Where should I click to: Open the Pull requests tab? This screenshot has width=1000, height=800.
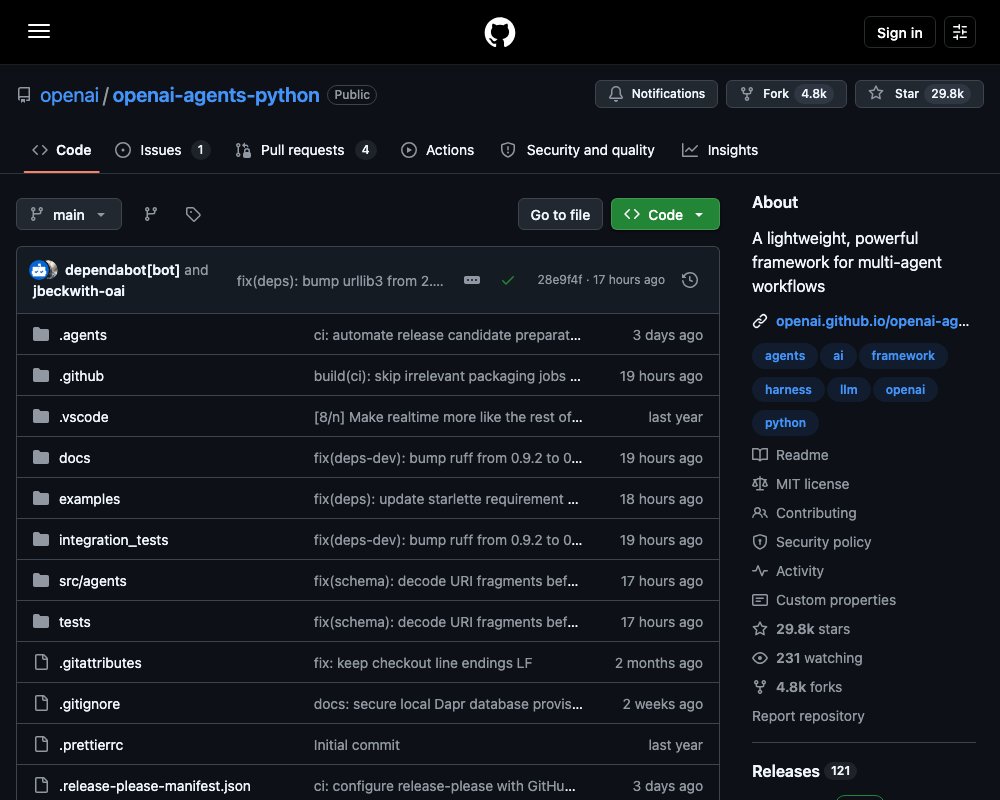click(x=305, y=151)
